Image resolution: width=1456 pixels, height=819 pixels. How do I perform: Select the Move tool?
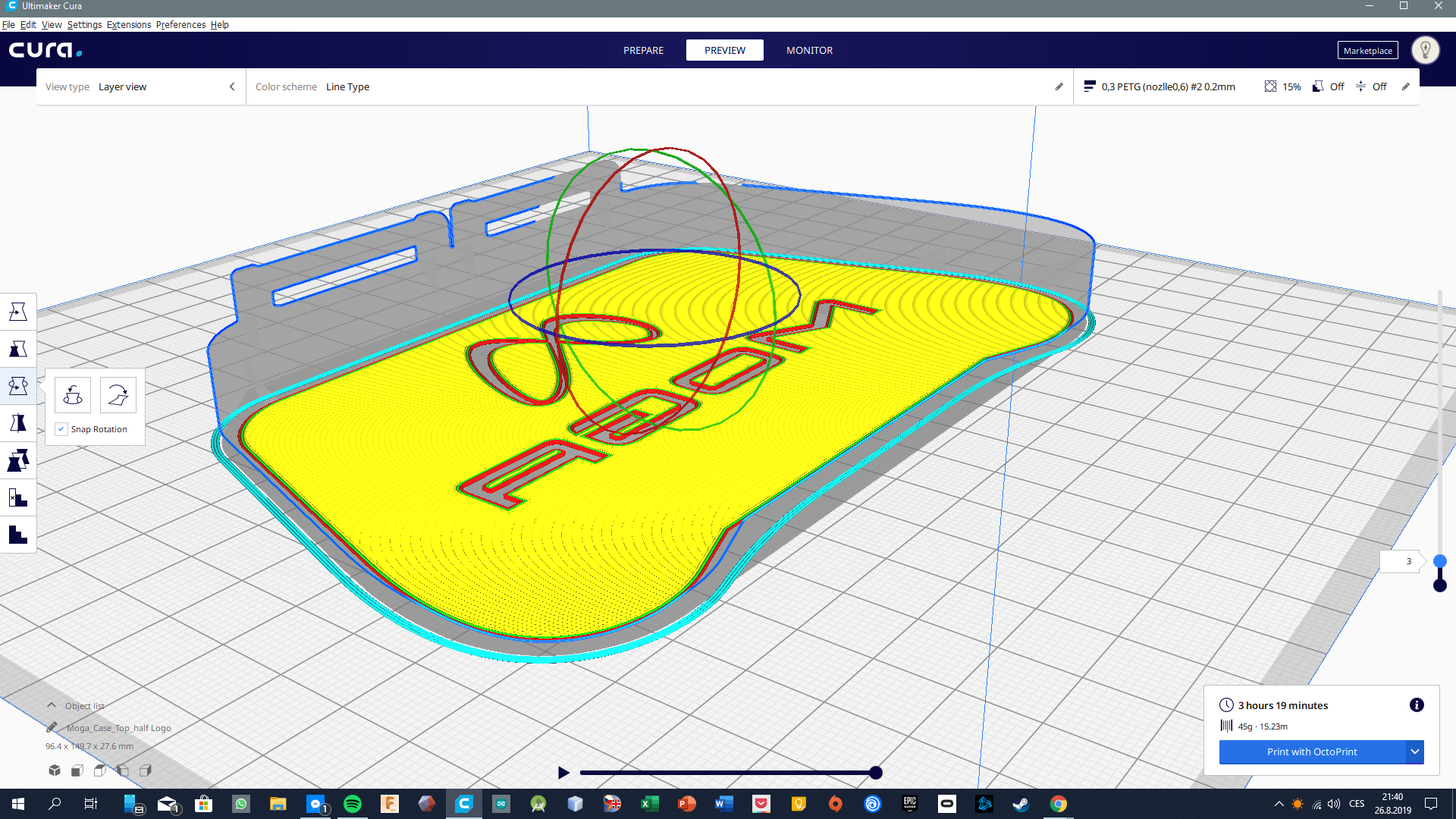[x=18, y=312]
